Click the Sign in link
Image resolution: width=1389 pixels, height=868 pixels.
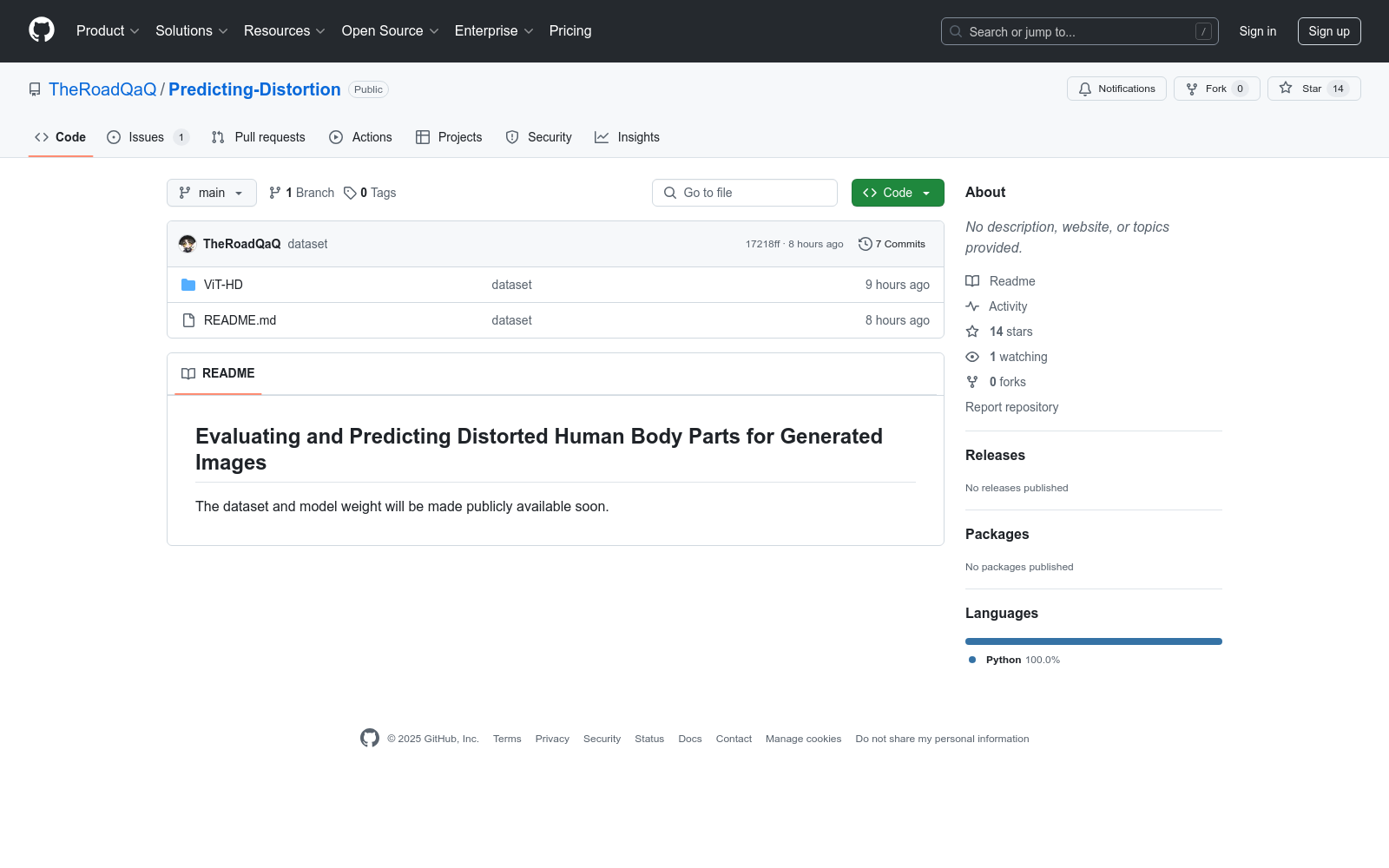(x=1258, y=31)
